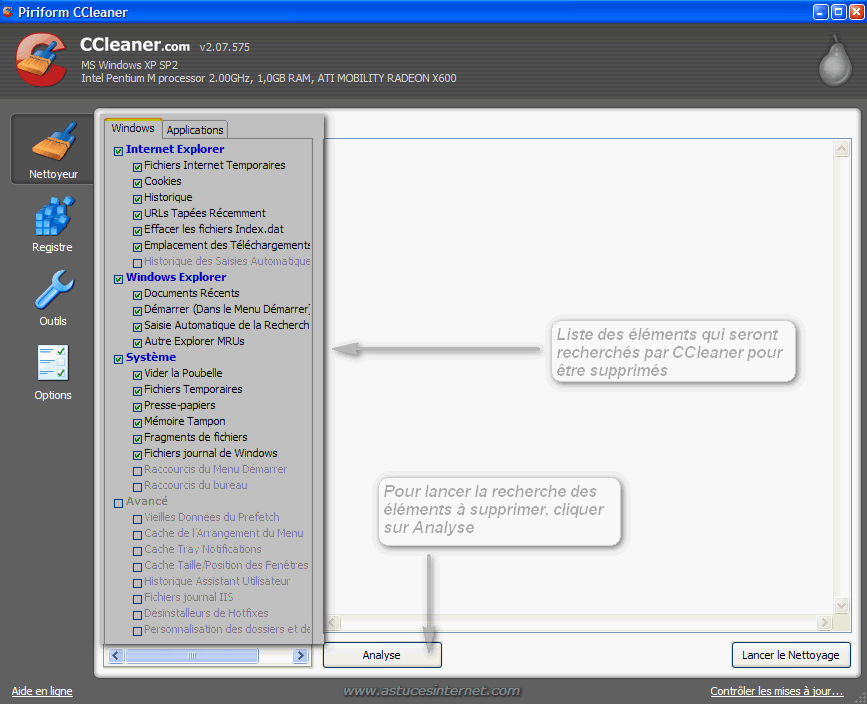Open the Outils wrench section
Viewport: 867px width, 704px height.
coord(53,299)
